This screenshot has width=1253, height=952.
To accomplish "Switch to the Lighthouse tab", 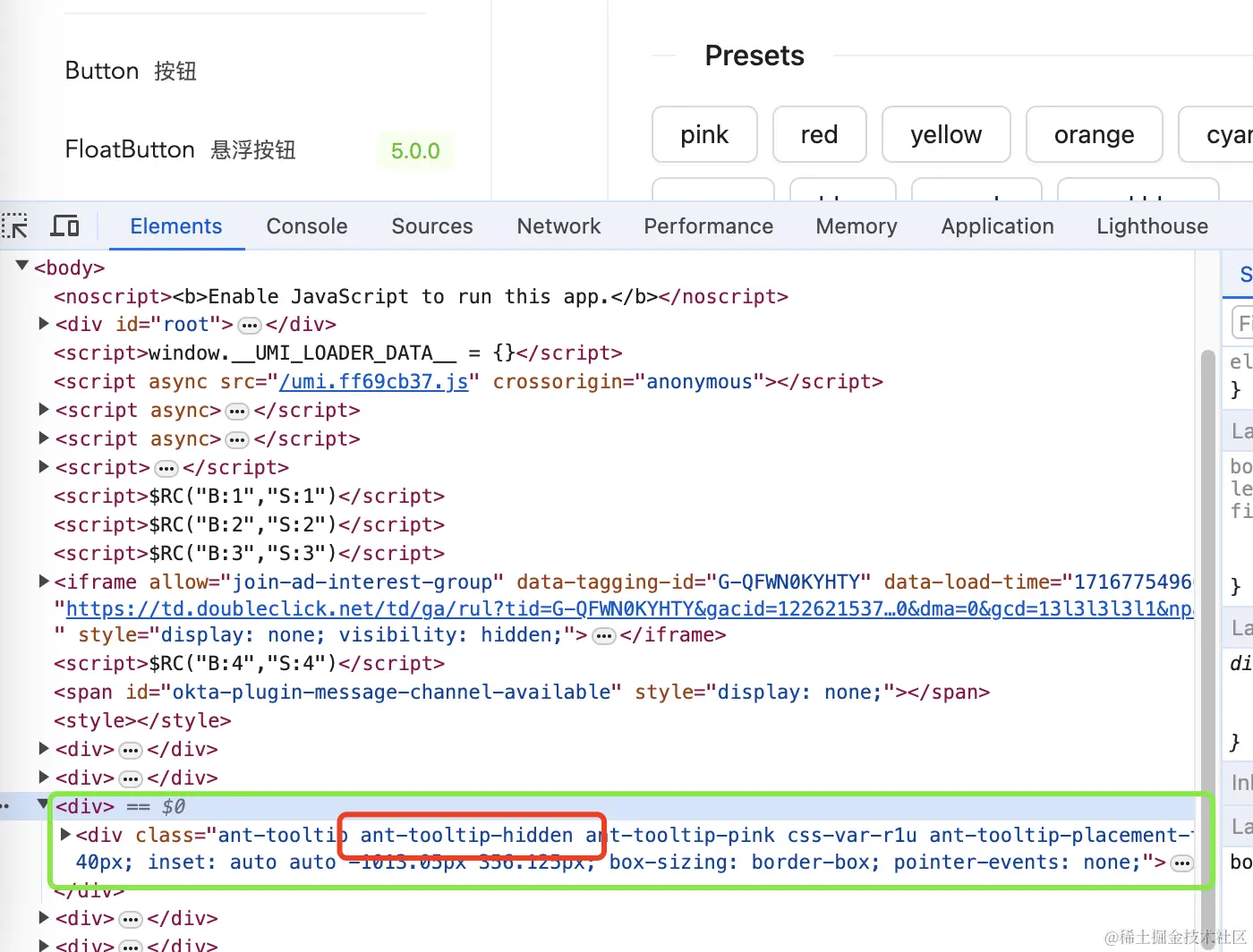I will (1153, 226).
